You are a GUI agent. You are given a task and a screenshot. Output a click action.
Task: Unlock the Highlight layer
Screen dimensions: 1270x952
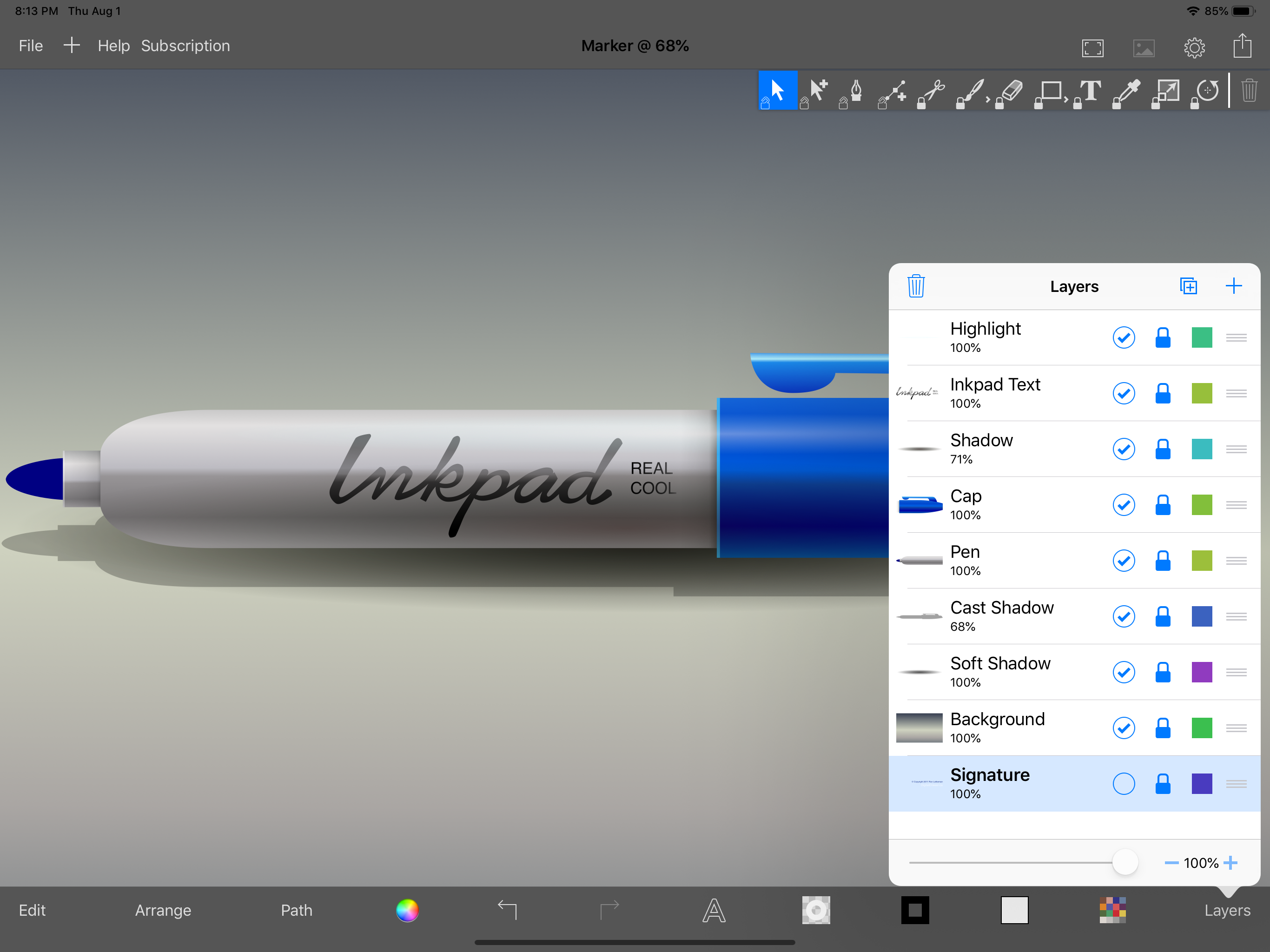click(1163, 337)
